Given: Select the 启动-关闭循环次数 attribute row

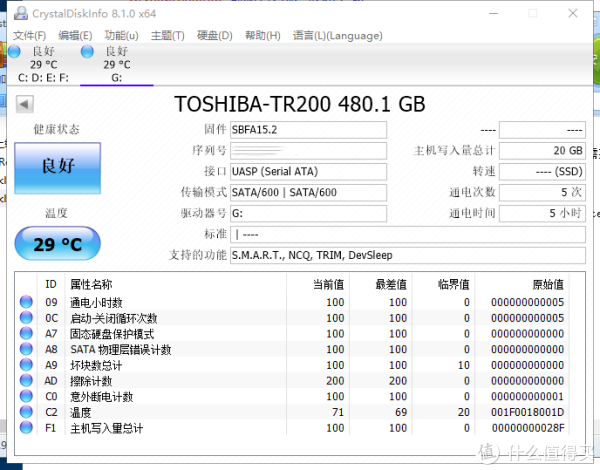Looking at the screenshot, I should [292, 318].
